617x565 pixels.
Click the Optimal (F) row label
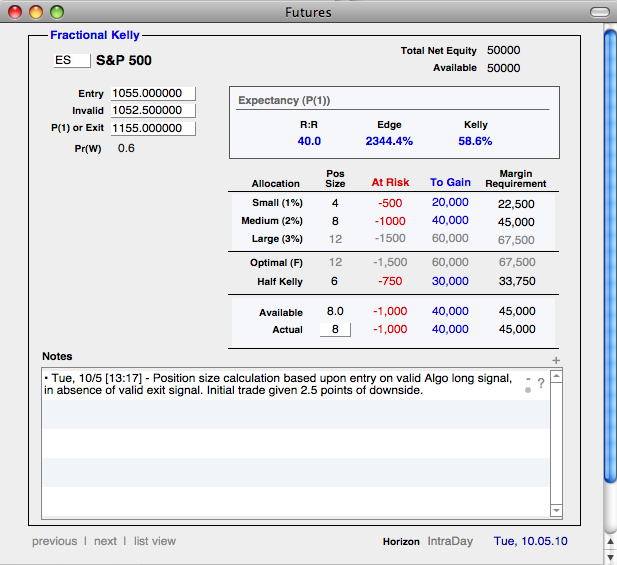coord(276,263)
